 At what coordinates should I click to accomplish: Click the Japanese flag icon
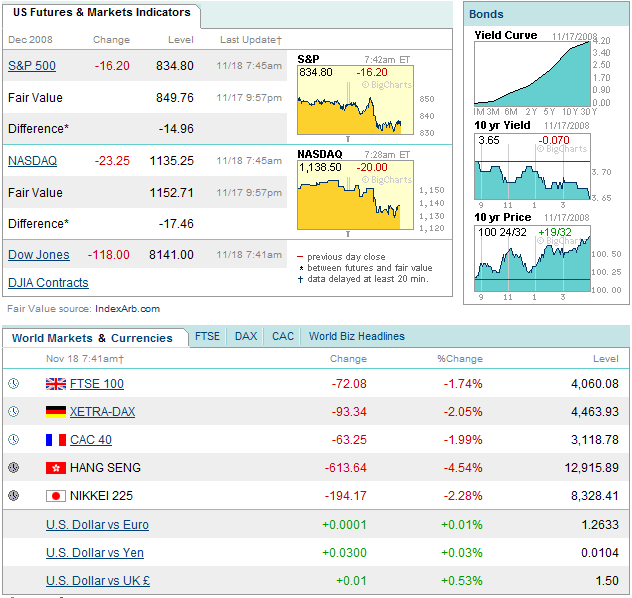[55, 495]
